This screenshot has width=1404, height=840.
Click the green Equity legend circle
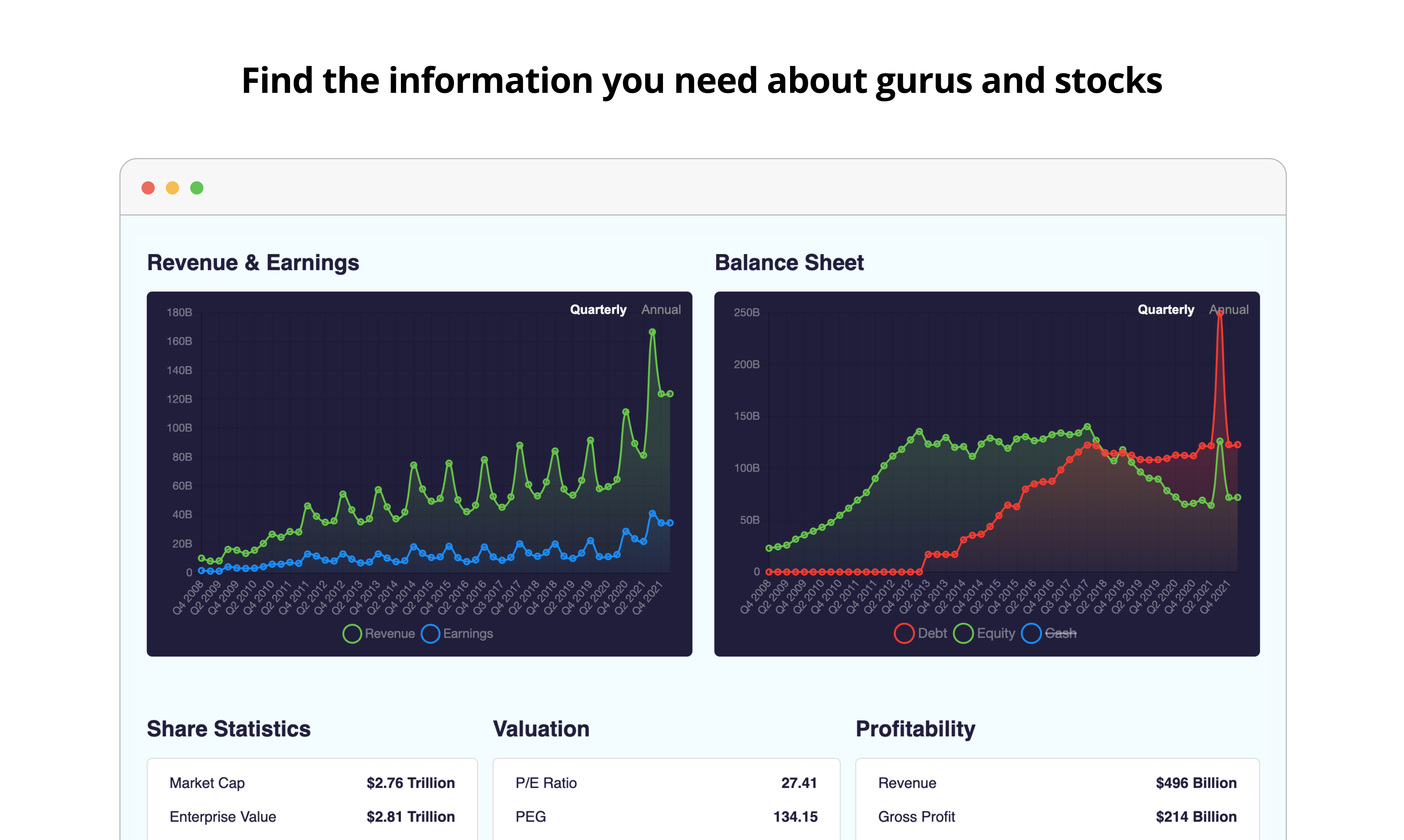[963, 633]
